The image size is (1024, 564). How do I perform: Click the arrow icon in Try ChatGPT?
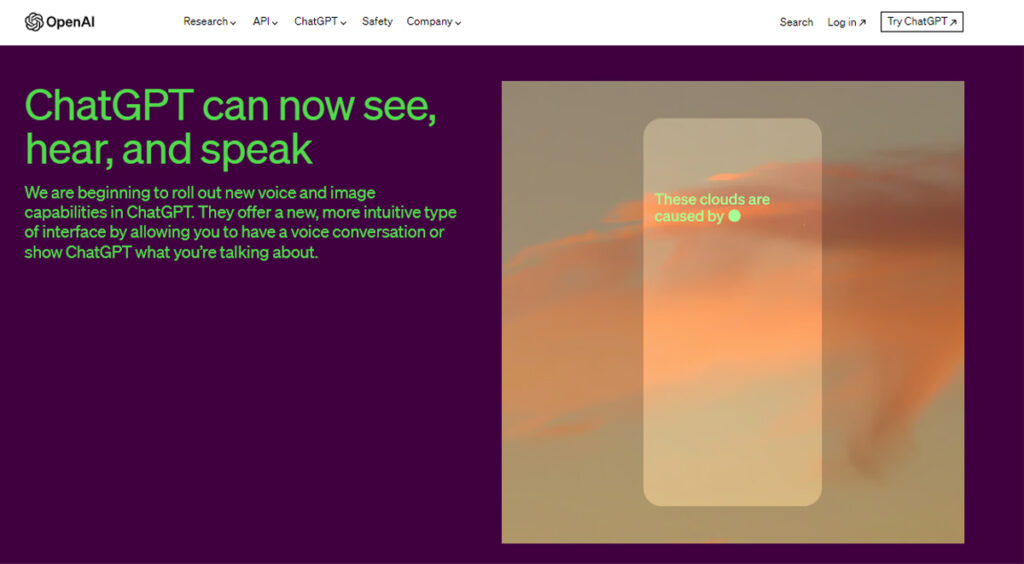point(953,22)
